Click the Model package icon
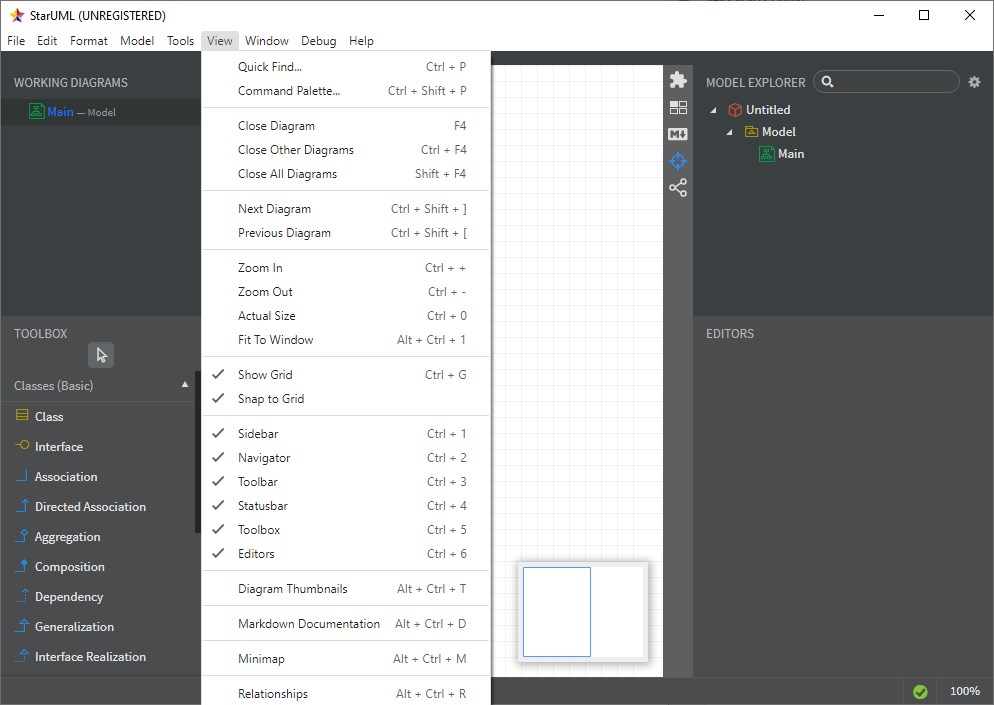Image resolution: width=994 pixels, height=705 pixels. (x=751, y=131)
